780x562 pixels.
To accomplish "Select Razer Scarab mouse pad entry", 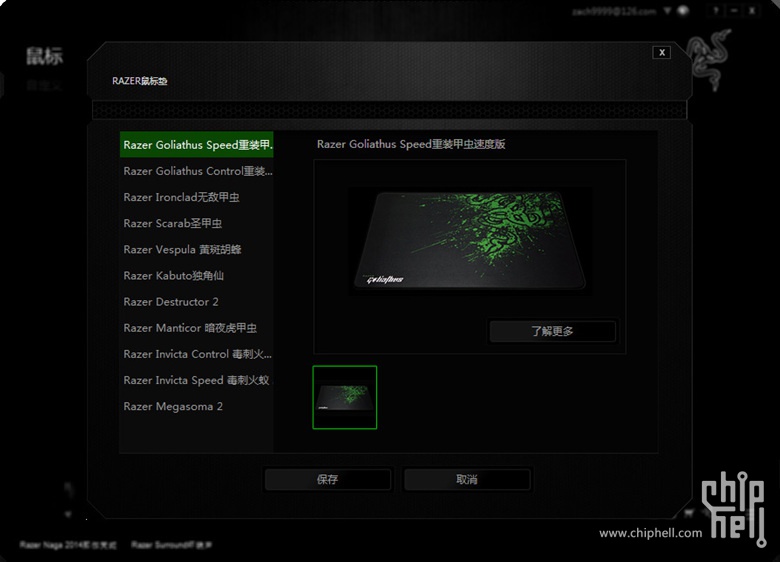I will [196, 223].
